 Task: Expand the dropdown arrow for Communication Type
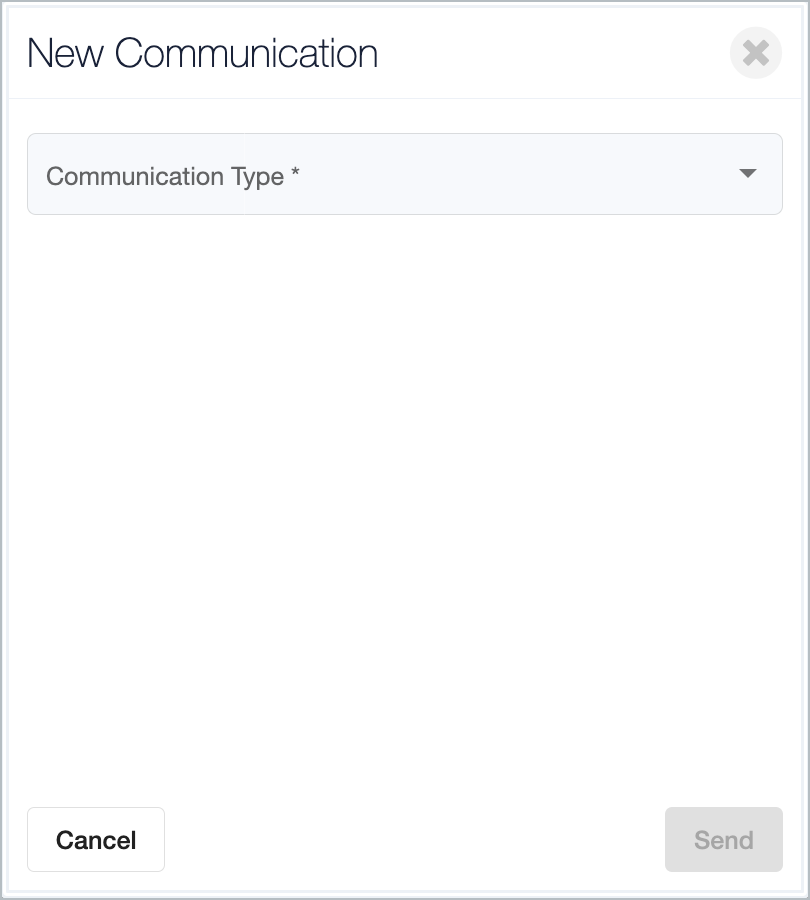point(747,173)
